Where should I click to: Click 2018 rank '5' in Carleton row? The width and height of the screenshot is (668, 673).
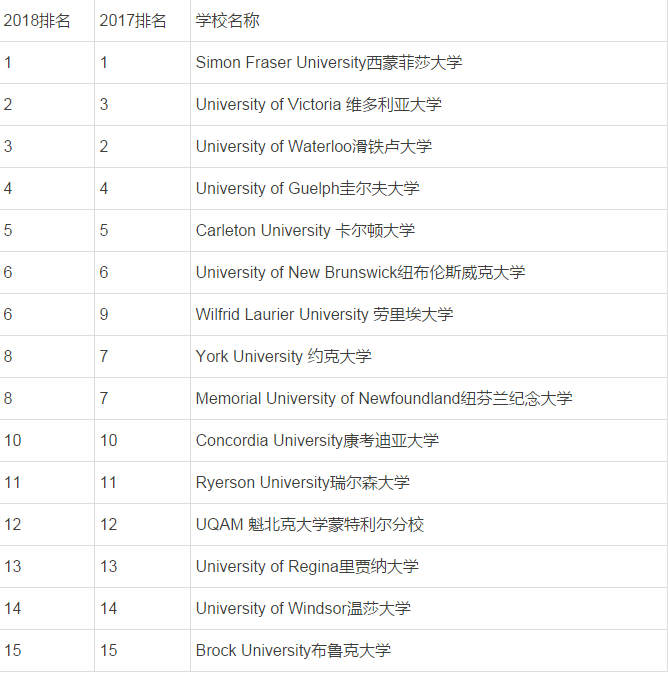[x=8, y=231]
